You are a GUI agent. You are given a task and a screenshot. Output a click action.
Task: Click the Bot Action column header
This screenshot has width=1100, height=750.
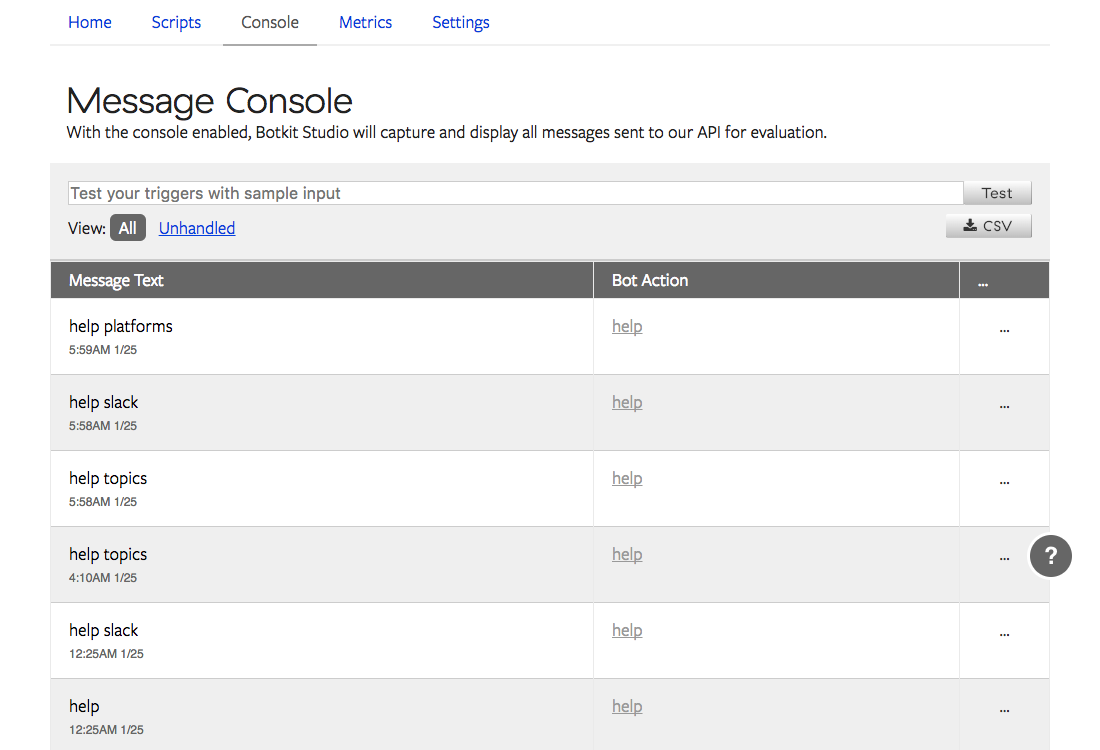[777, 280]
